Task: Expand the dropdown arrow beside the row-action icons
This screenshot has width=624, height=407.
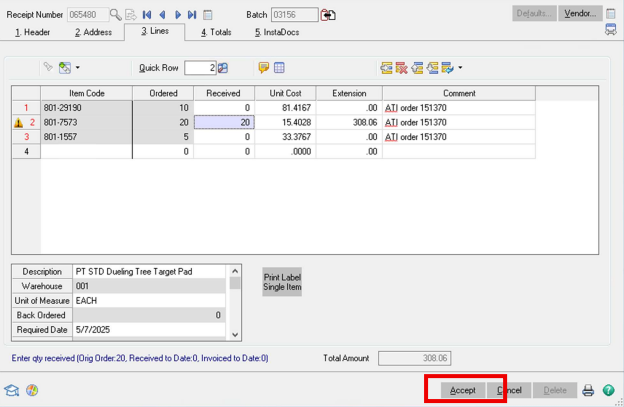Action: pyautogui.click(x=460, y=68)
